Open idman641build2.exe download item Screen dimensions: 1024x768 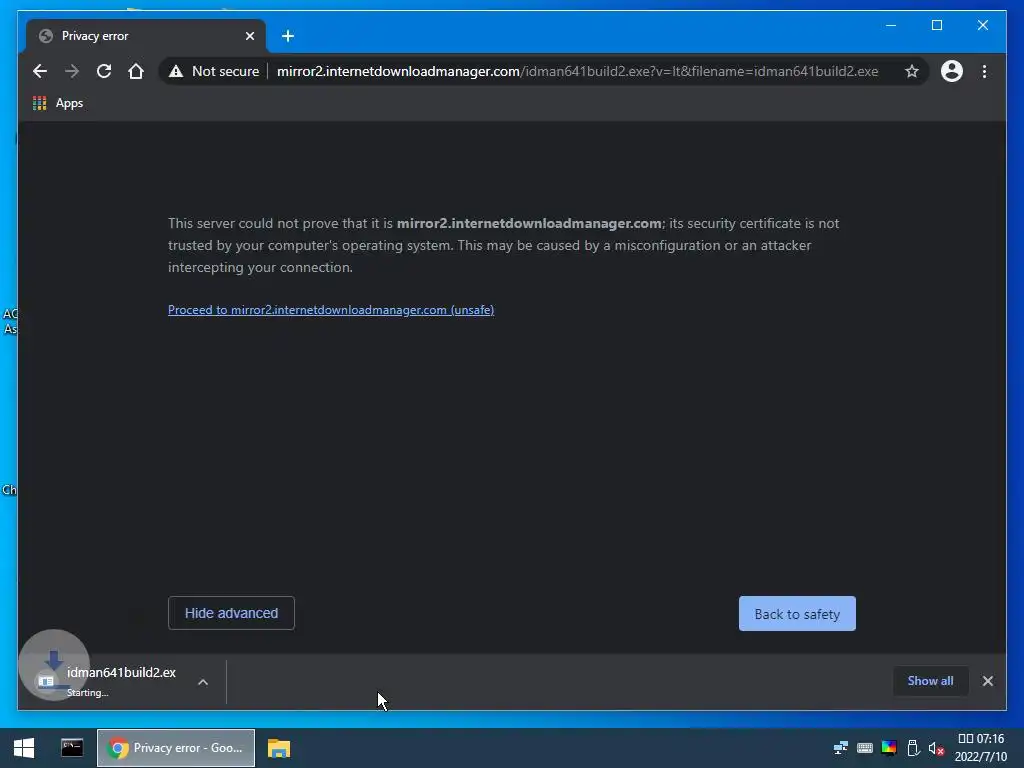(x=108, y=681)
